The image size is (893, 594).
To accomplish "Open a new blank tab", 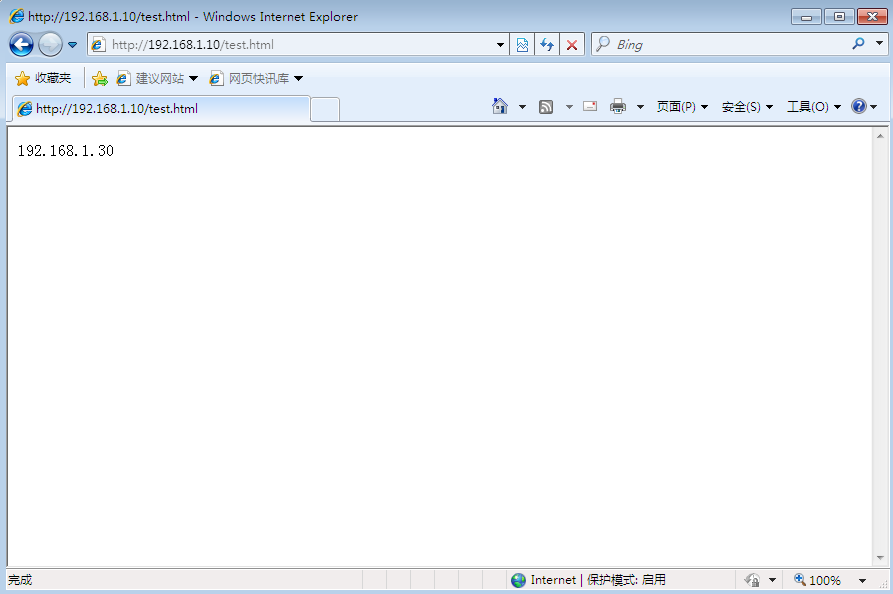I will 325,110.
